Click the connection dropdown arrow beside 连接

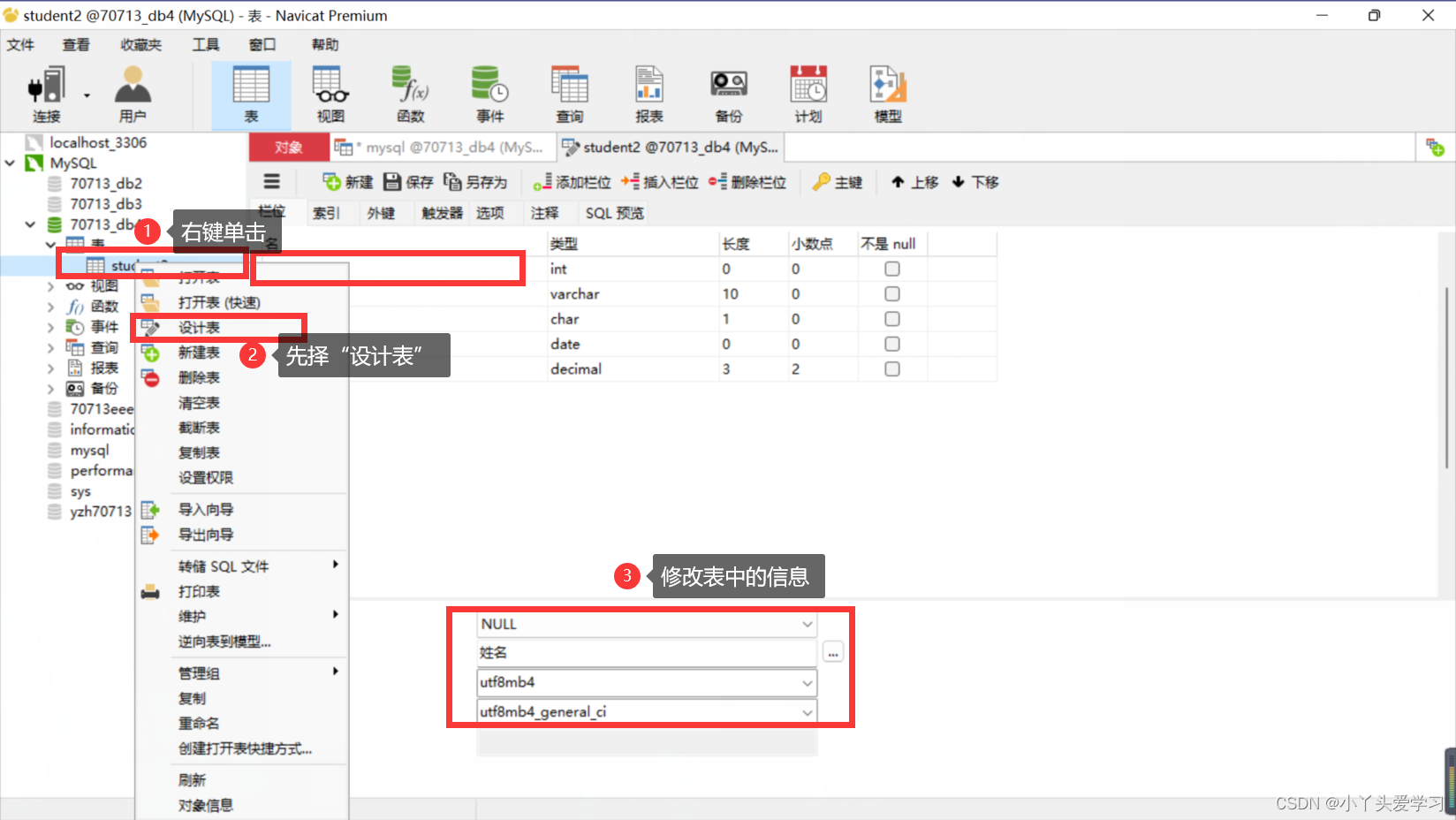point(87,95)
